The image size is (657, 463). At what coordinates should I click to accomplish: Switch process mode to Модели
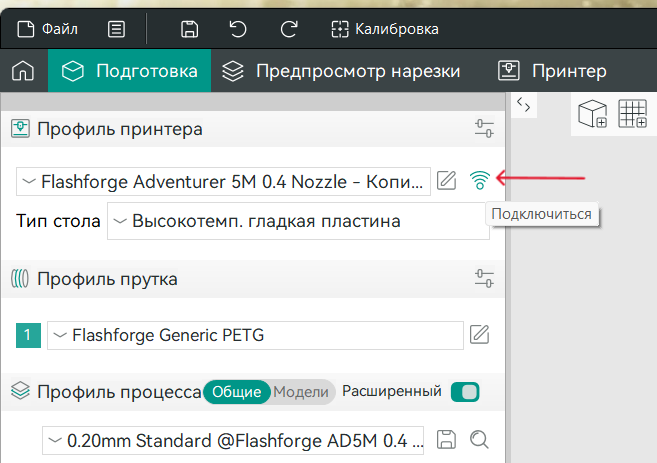[300, 392]
